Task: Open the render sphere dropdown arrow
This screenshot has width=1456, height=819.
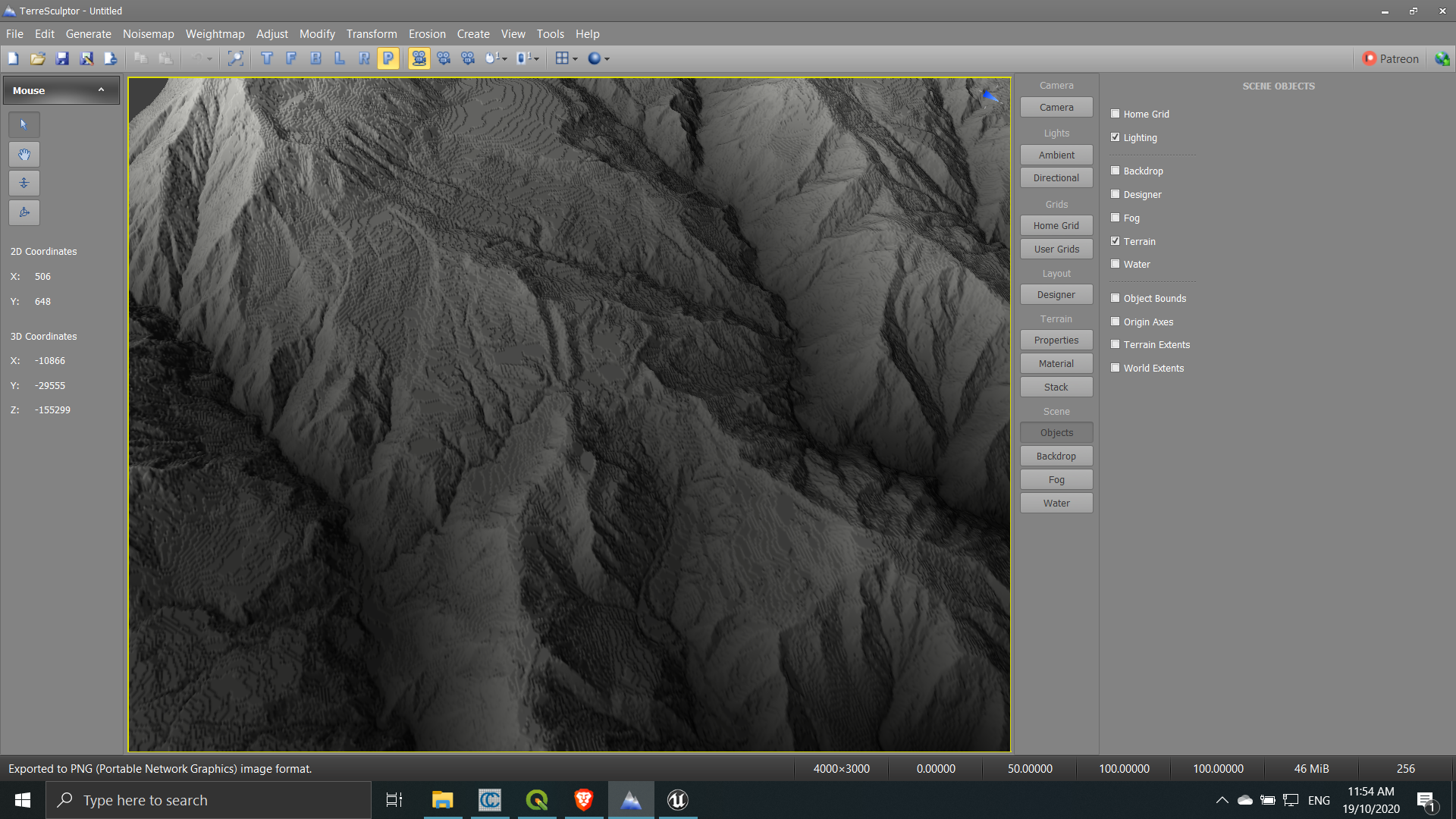Action: coord(607,58)
